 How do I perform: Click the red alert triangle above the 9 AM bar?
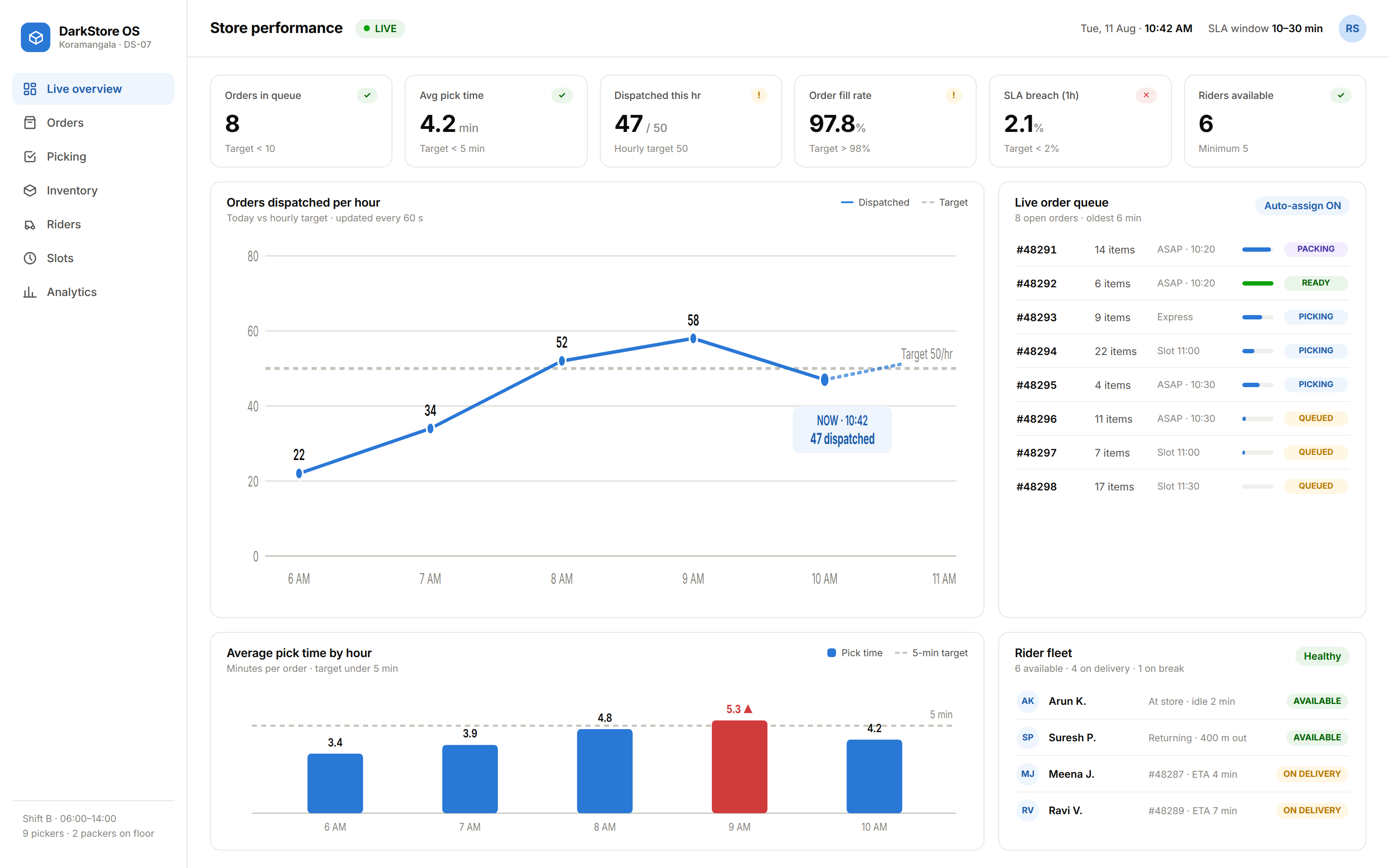tap(748, 709)
